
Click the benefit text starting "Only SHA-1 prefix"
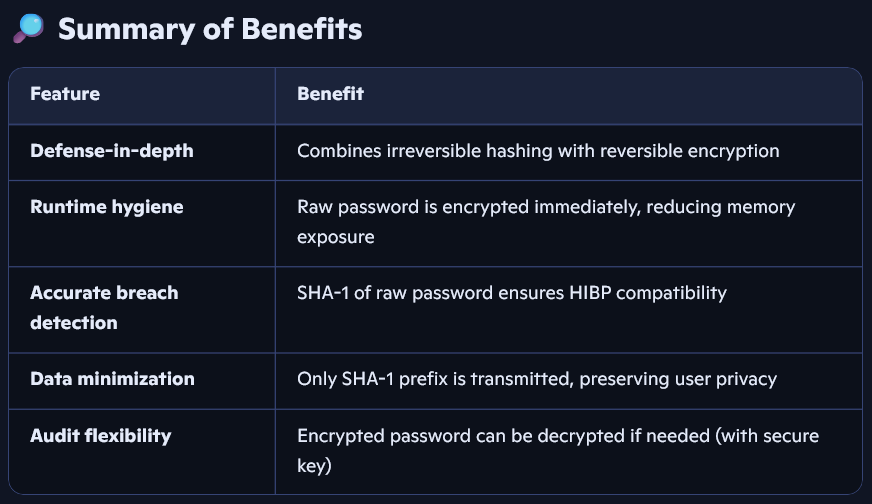click(537, 379)
